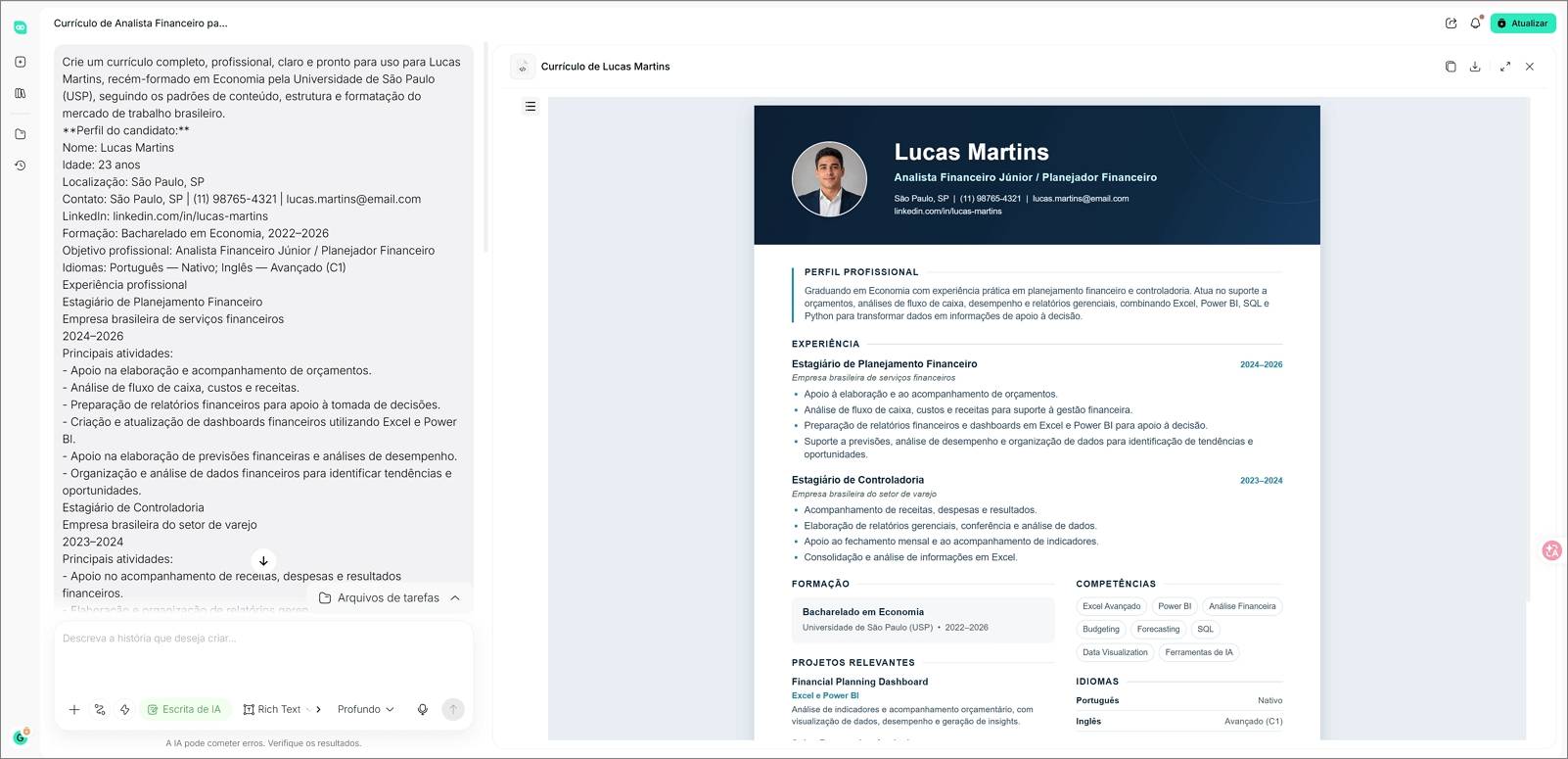This screenshot has width=1568, height=759.
Task: Open history clock icon in sidebar
Action: [x=20, y=166]
